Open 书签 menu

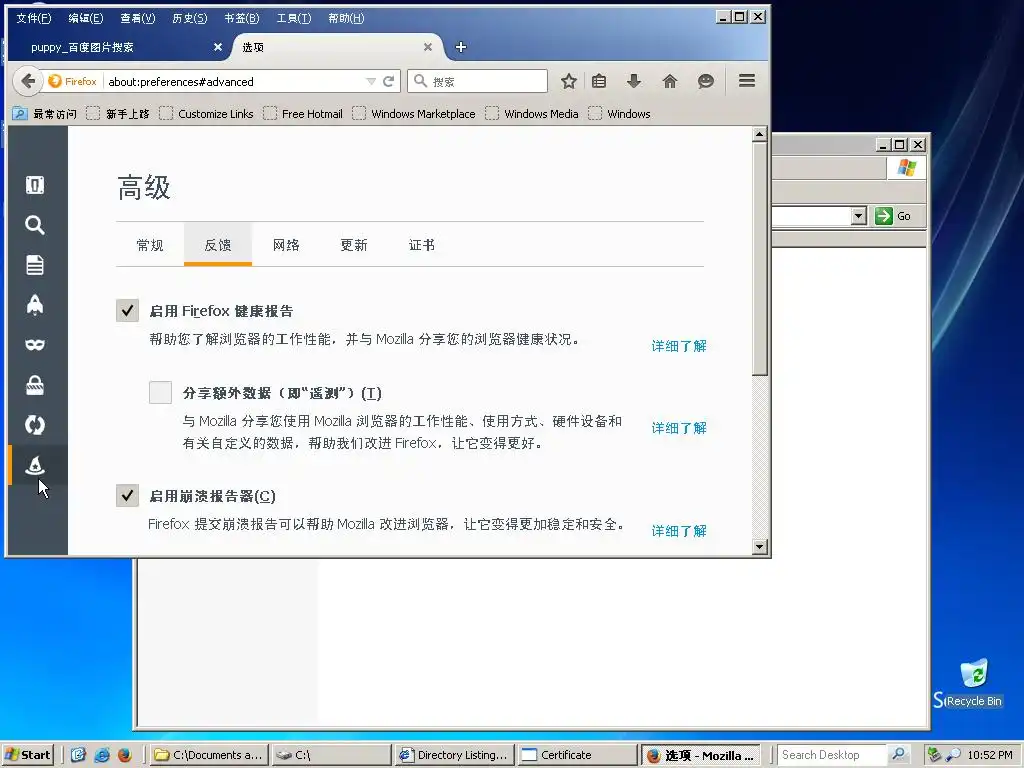(242, 18)
